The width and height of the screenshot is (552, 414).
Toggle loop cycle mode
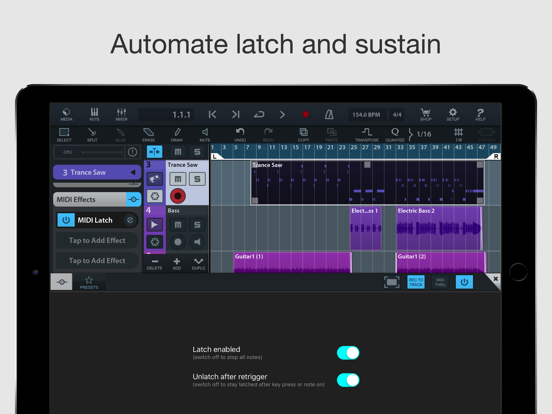pyautogui.click(x=259, y=114)
